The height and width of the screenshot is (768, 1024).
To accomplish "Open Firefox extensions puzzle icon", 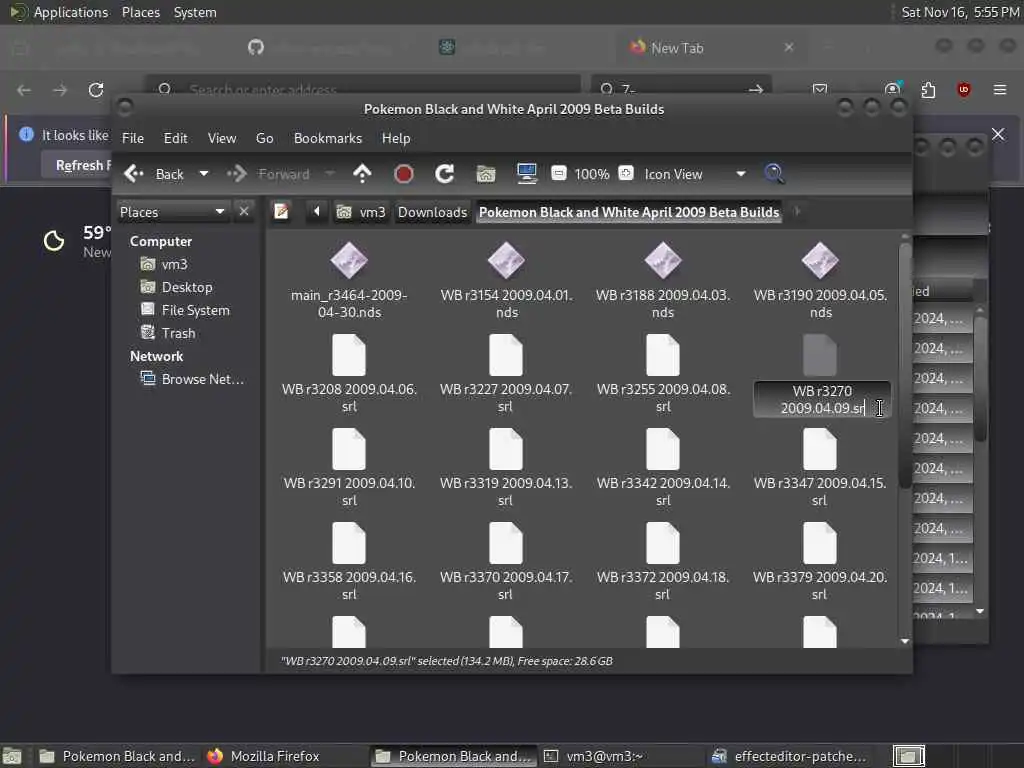I will tap(928, 89).
